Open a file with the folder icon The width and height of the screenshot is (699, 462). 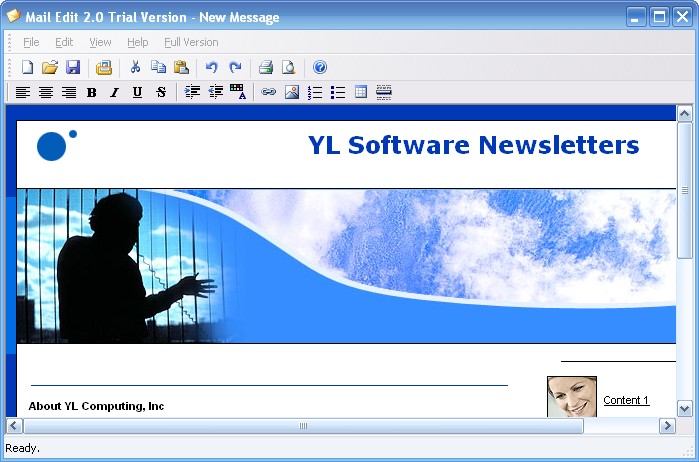click(50, 67)
